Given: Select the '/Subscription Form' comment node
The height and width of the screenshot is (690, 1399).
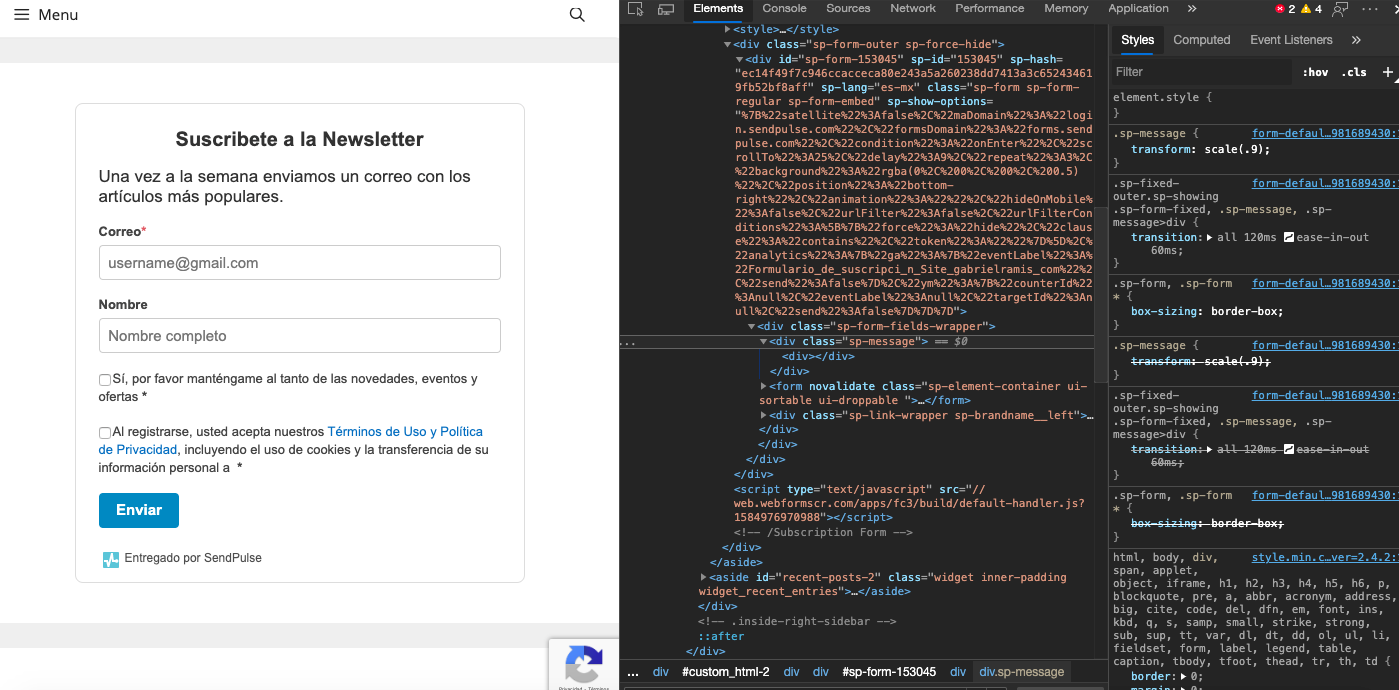Looking at the screenshot, I should click(x=823, y=532).
